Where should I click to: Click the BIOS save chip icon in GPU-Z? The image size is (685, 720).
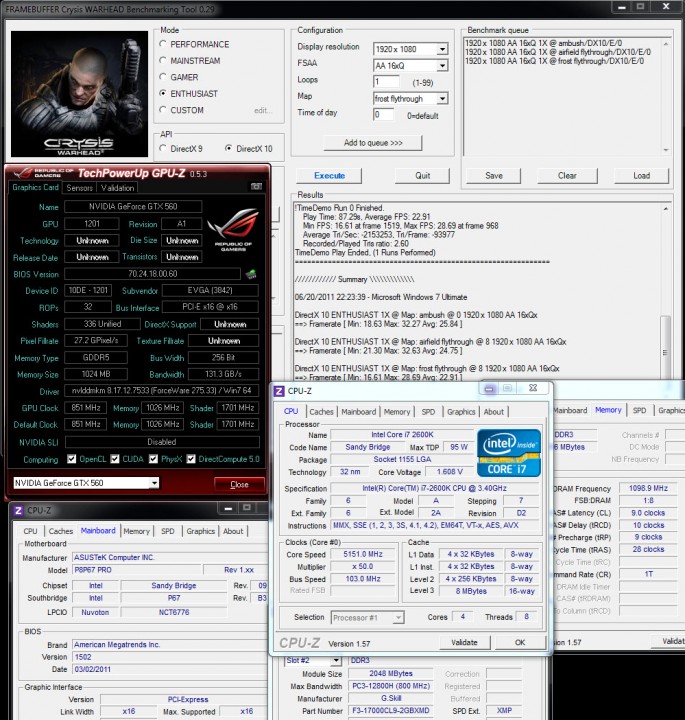coord(251,274)
